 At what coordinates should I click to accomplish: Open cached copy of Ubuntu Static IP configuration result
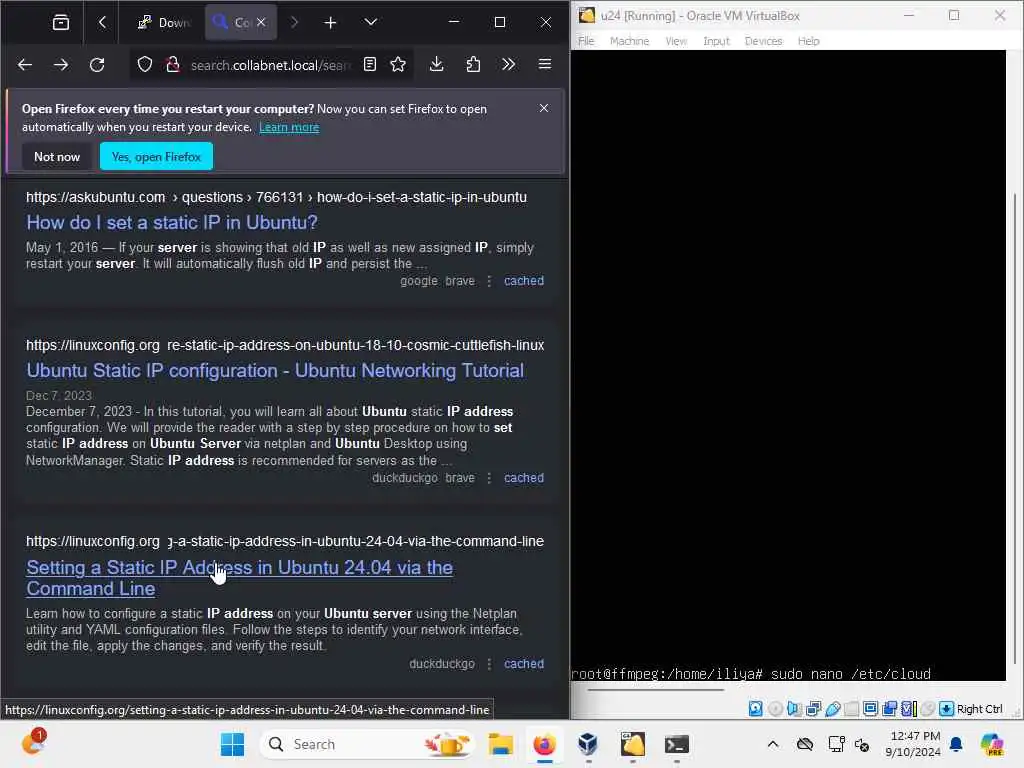coord(524,478)
